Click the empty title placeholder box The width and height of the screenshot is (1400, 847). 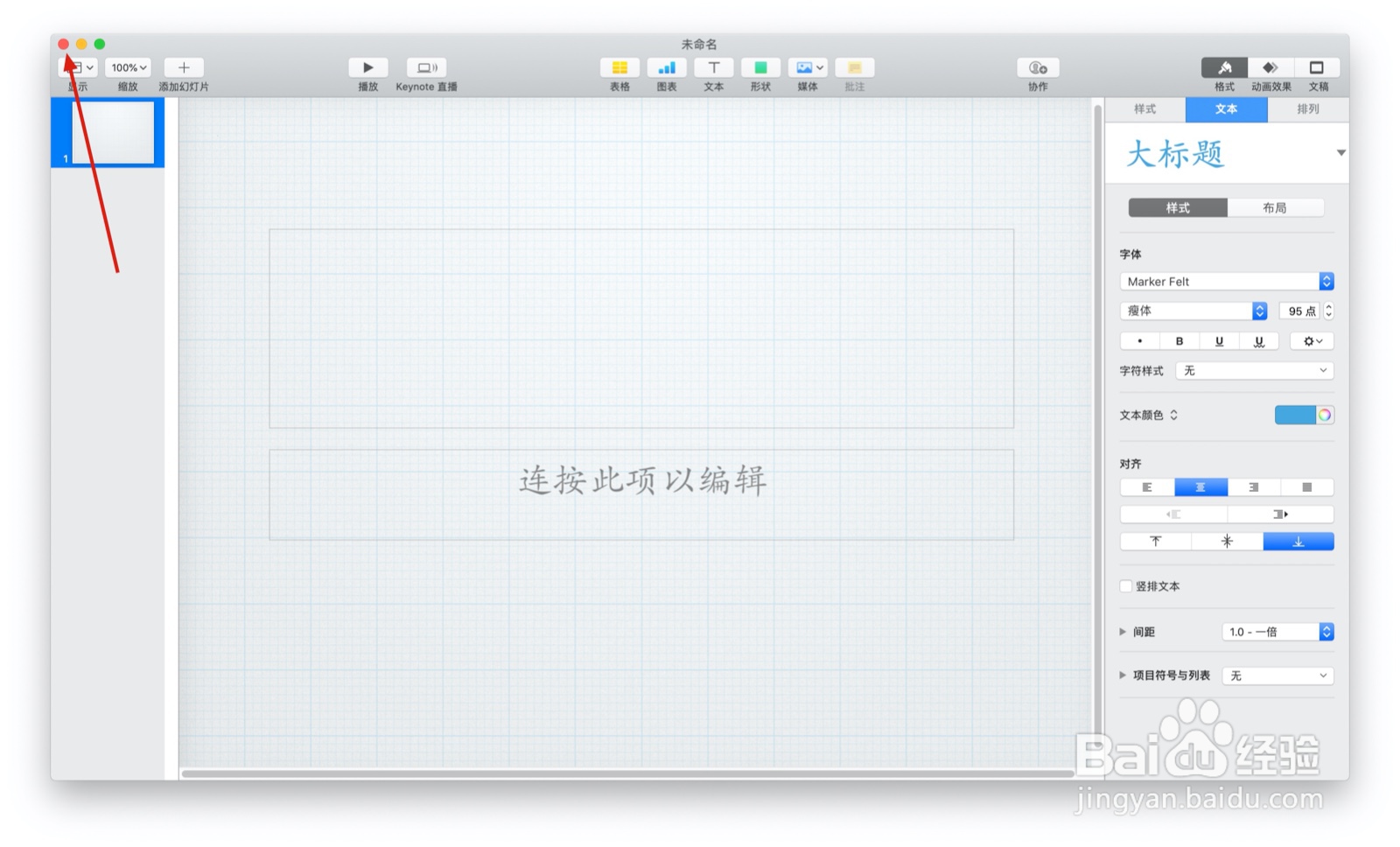pos(641,329)
